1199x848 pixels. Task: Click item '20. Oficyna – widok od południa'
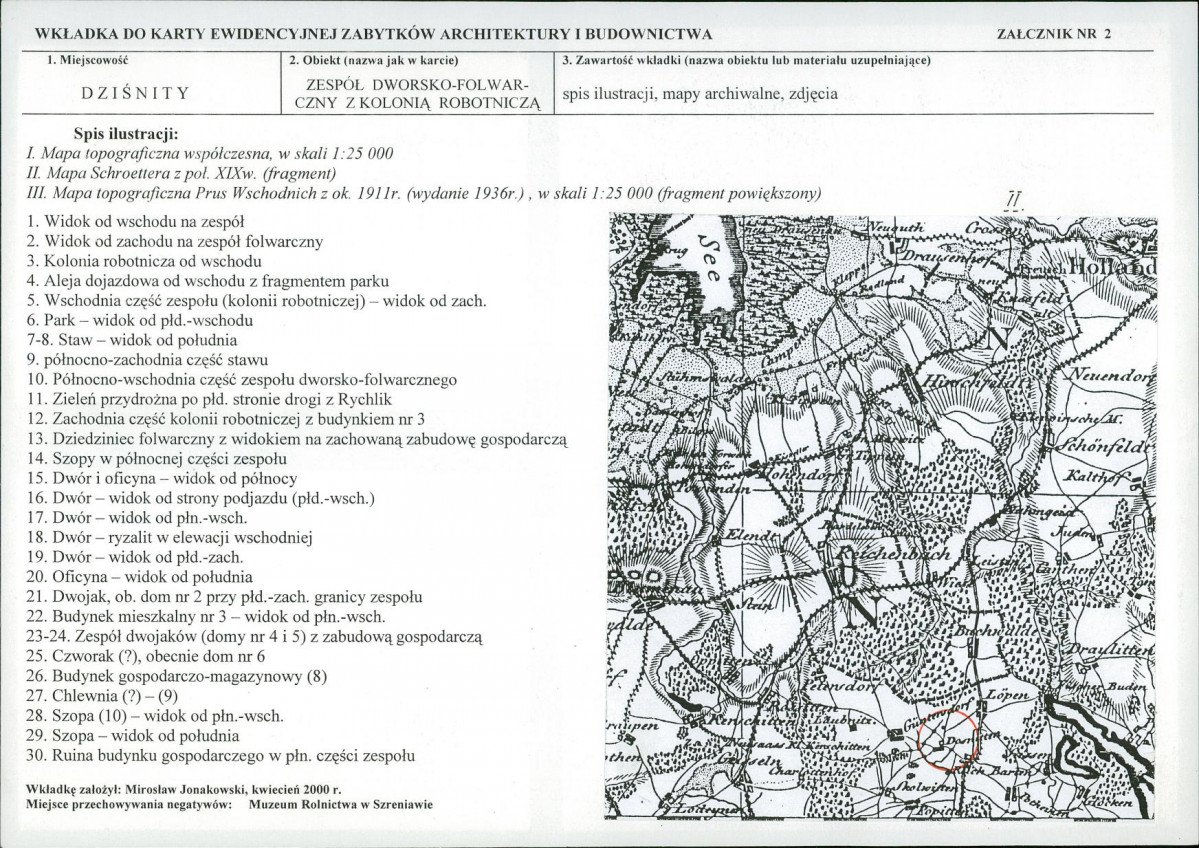click(139, 577)
